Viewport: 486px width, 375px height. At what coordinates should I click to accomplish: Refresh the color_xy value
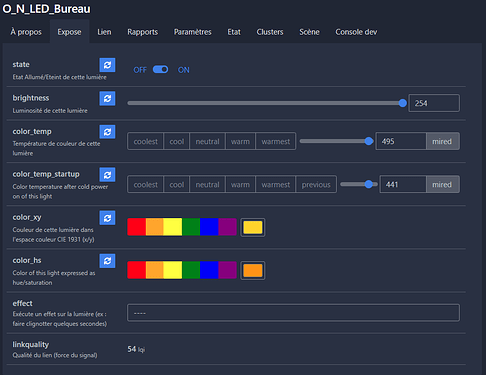pos(107,218)
